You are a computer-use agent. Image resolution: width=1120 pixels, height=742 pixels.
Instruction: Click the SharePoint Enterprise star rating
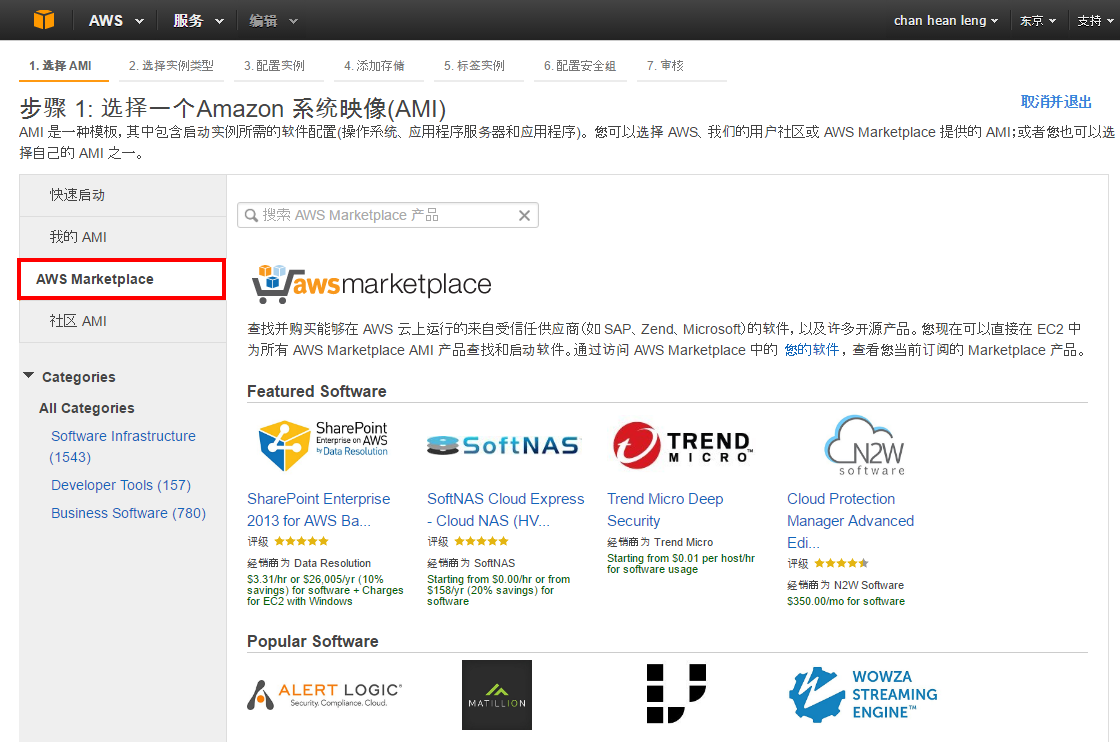coord(301,541)
